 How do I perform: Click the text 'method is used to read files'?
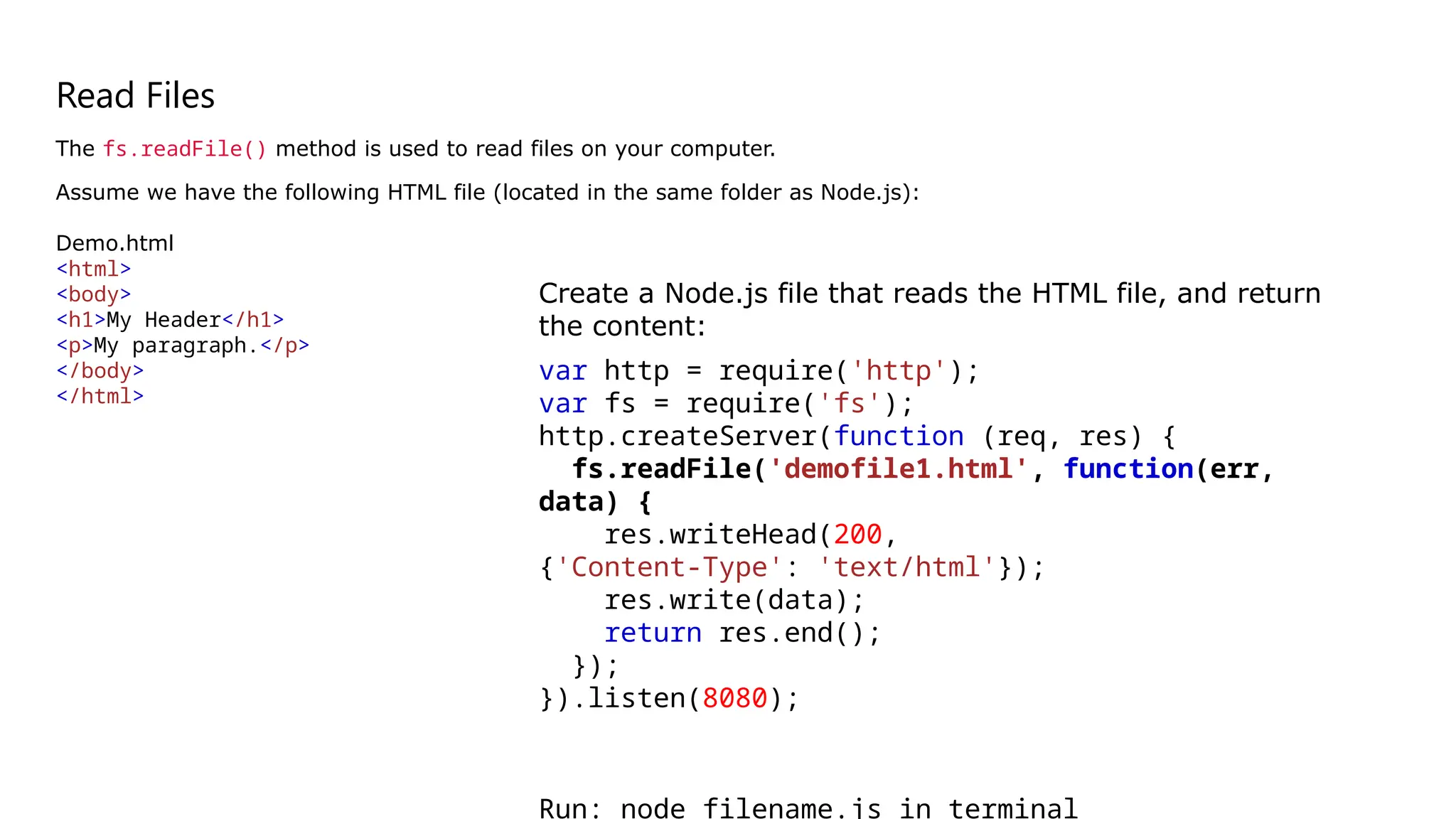[424, 149]
